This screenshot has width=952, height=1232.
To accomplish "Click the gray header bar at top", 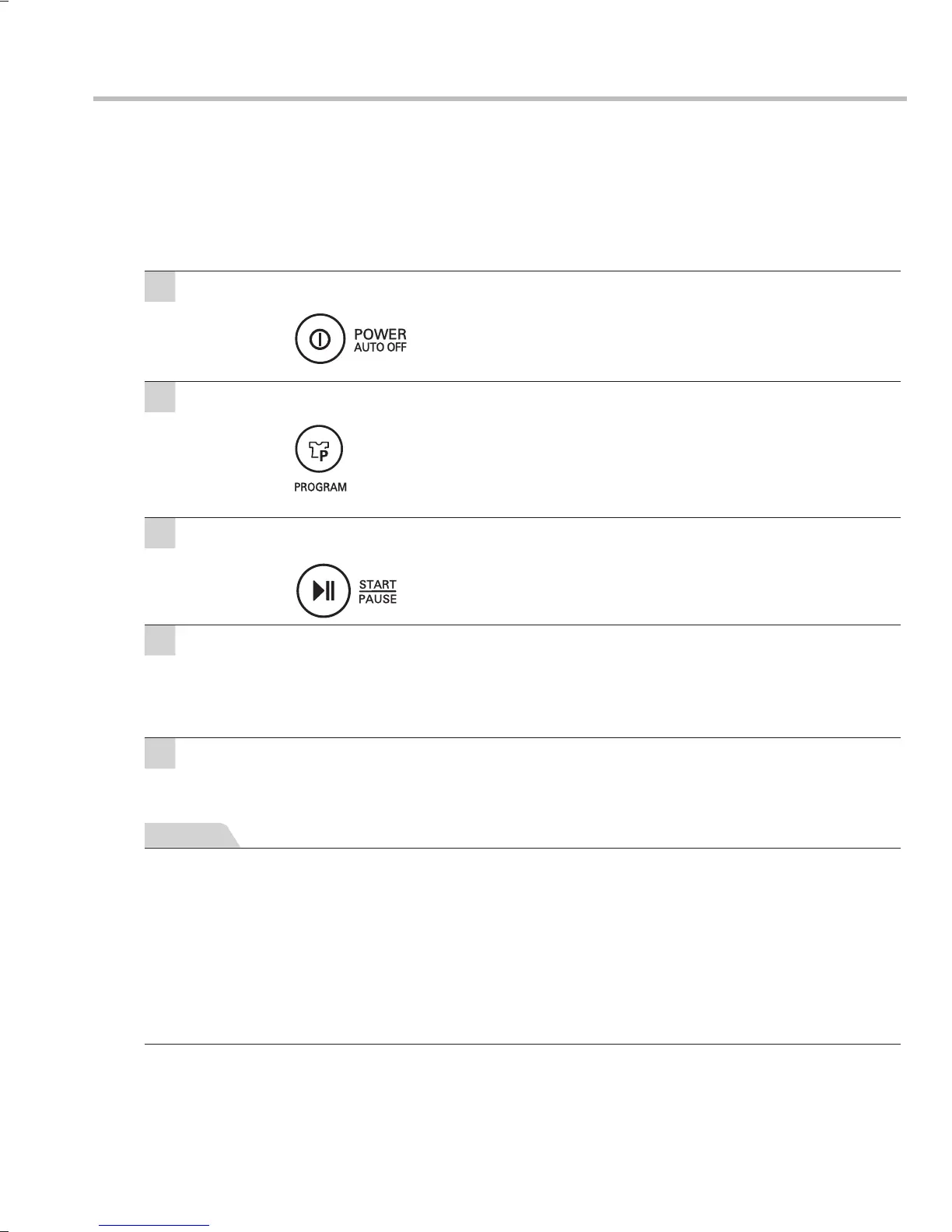I will pyautogui.click(x=500, y=99).
